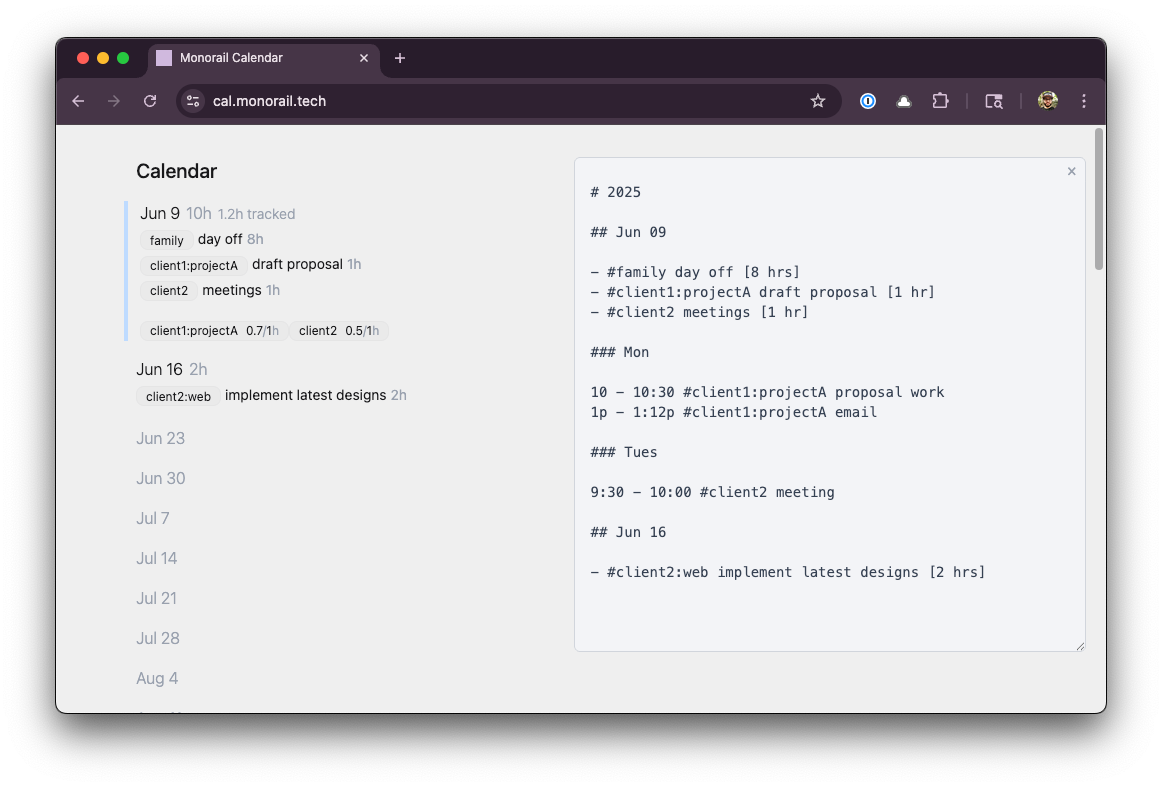
Task: Click the '#family day off [8 hrs]' line
Action: click(695, 272)
